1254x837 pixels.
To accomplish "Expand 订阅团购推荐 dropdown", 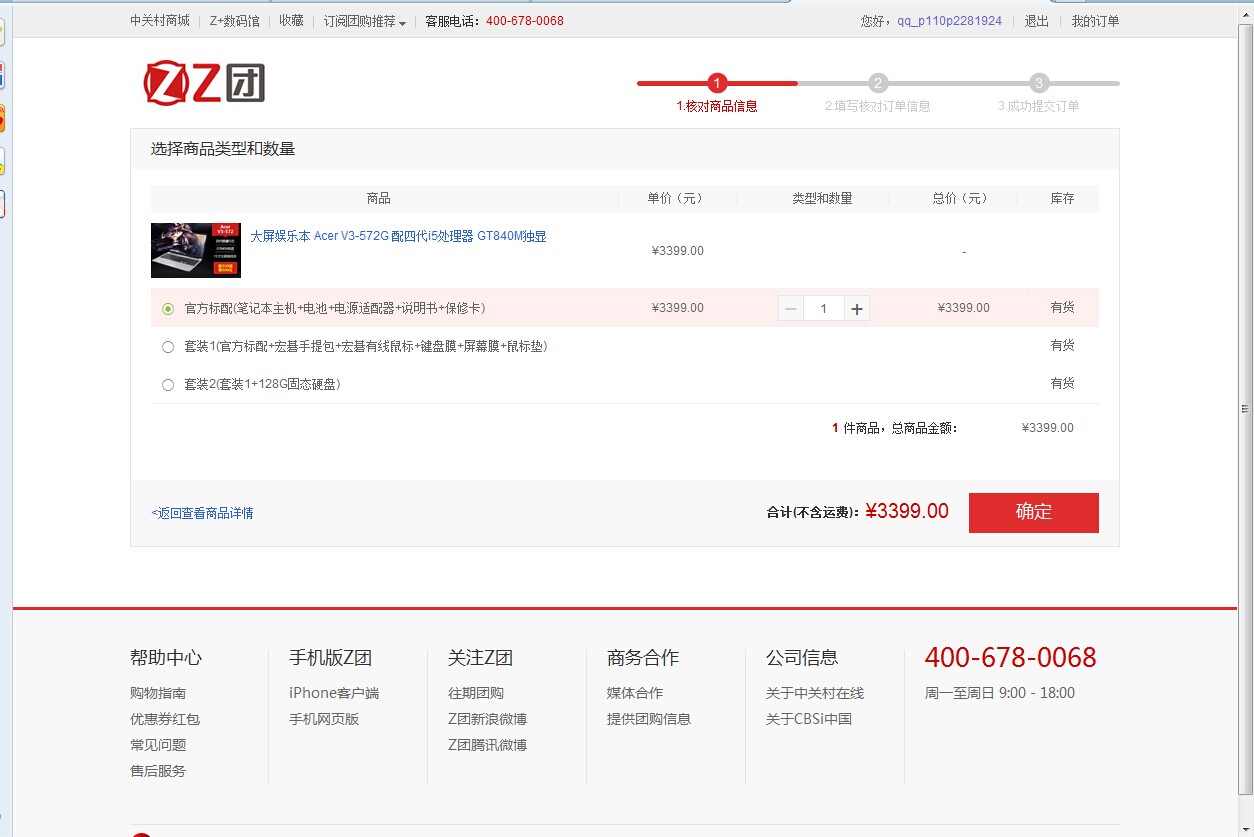I will (x=364, y=21).
